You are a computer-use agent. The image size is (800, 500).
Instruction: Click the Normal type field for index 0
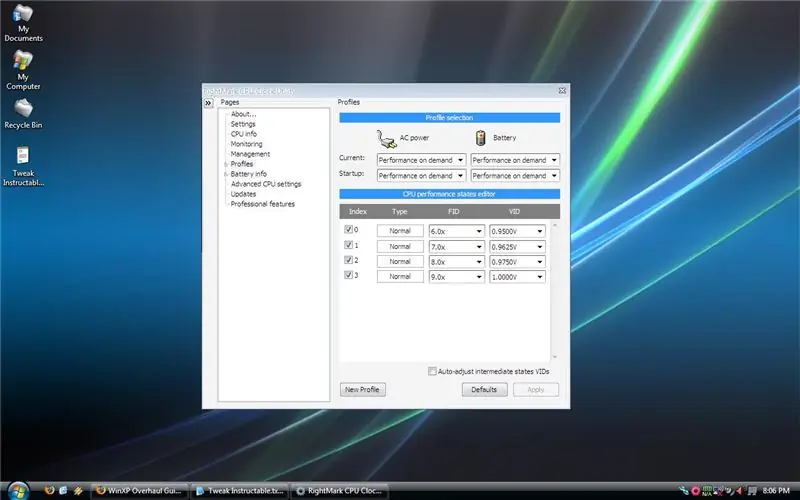pos(400,231)
